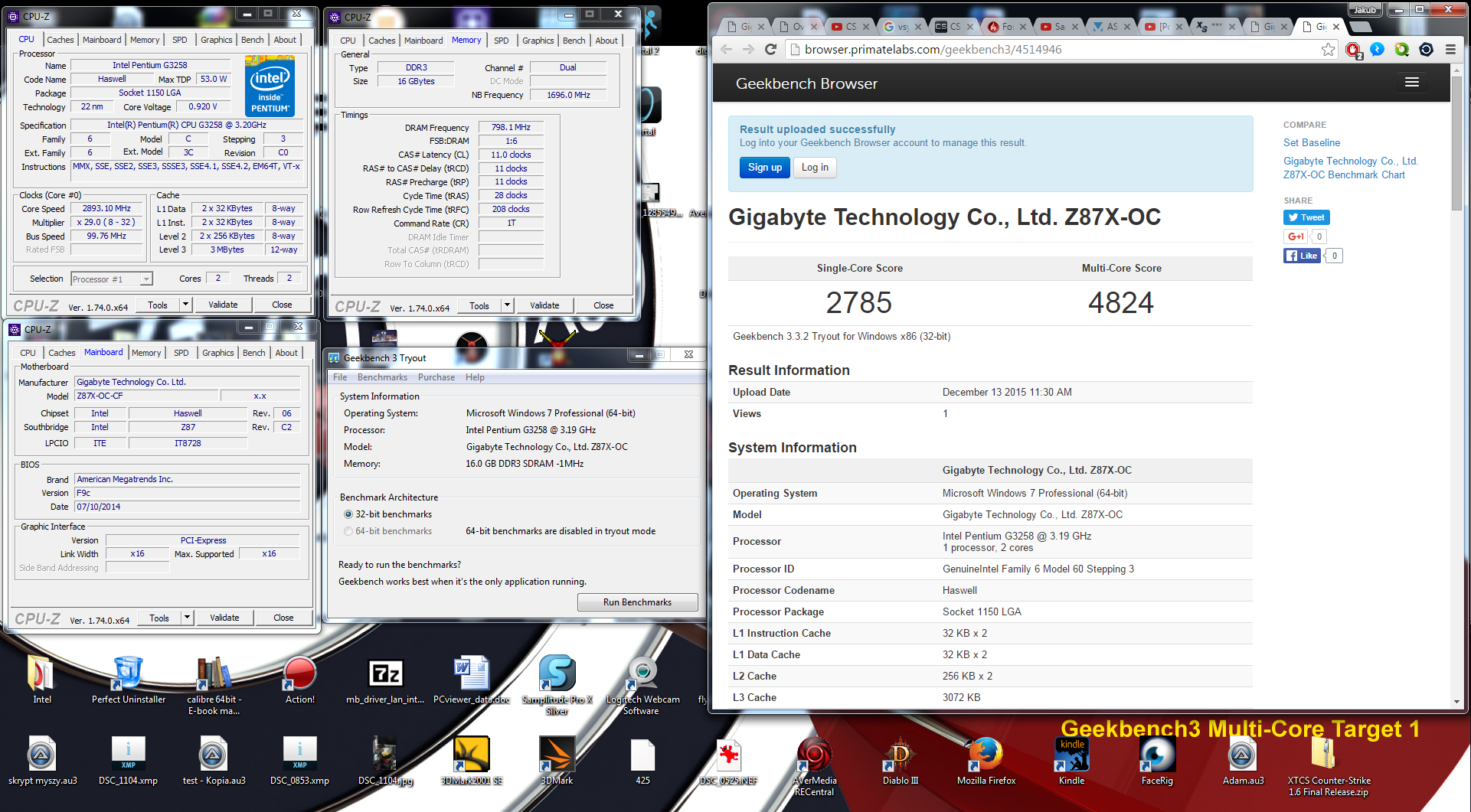Image resolution: width=1471 pixels, height=812 pixels.
Task: Launch Samplitude Pro X Silver
Action: pos(557,686)
